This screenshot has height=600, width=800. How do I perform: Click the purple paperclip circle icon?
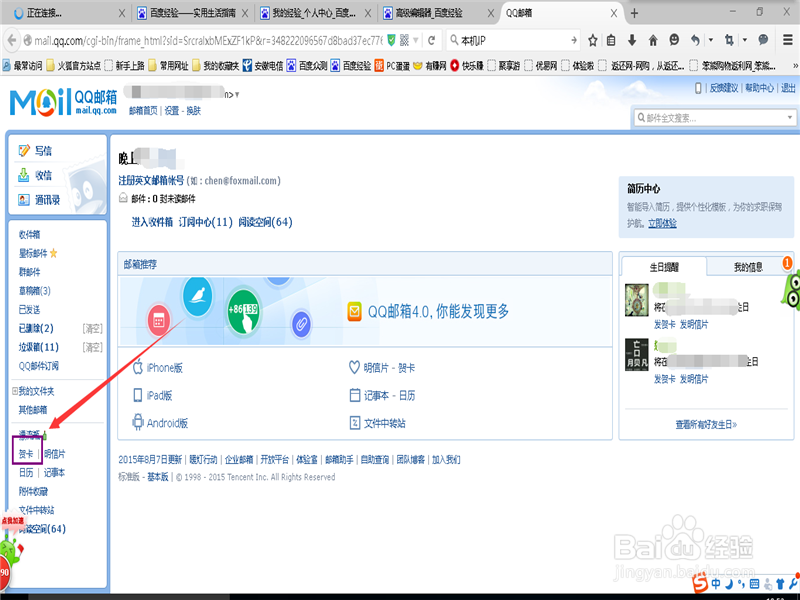301,323
